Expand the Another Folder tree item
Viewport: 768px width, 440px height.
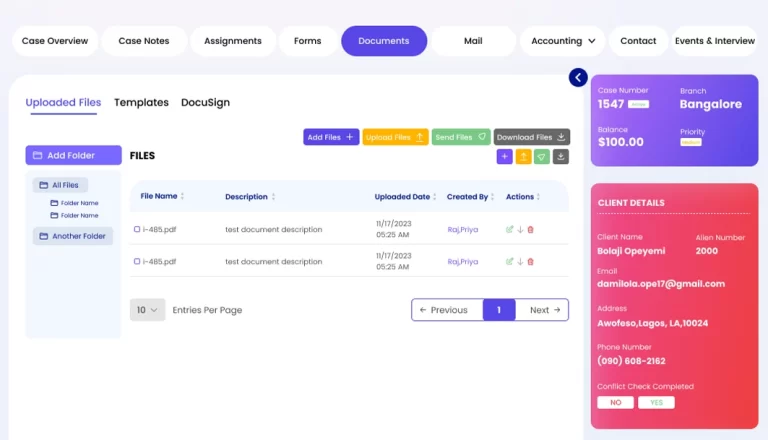[x=72, y=236]
